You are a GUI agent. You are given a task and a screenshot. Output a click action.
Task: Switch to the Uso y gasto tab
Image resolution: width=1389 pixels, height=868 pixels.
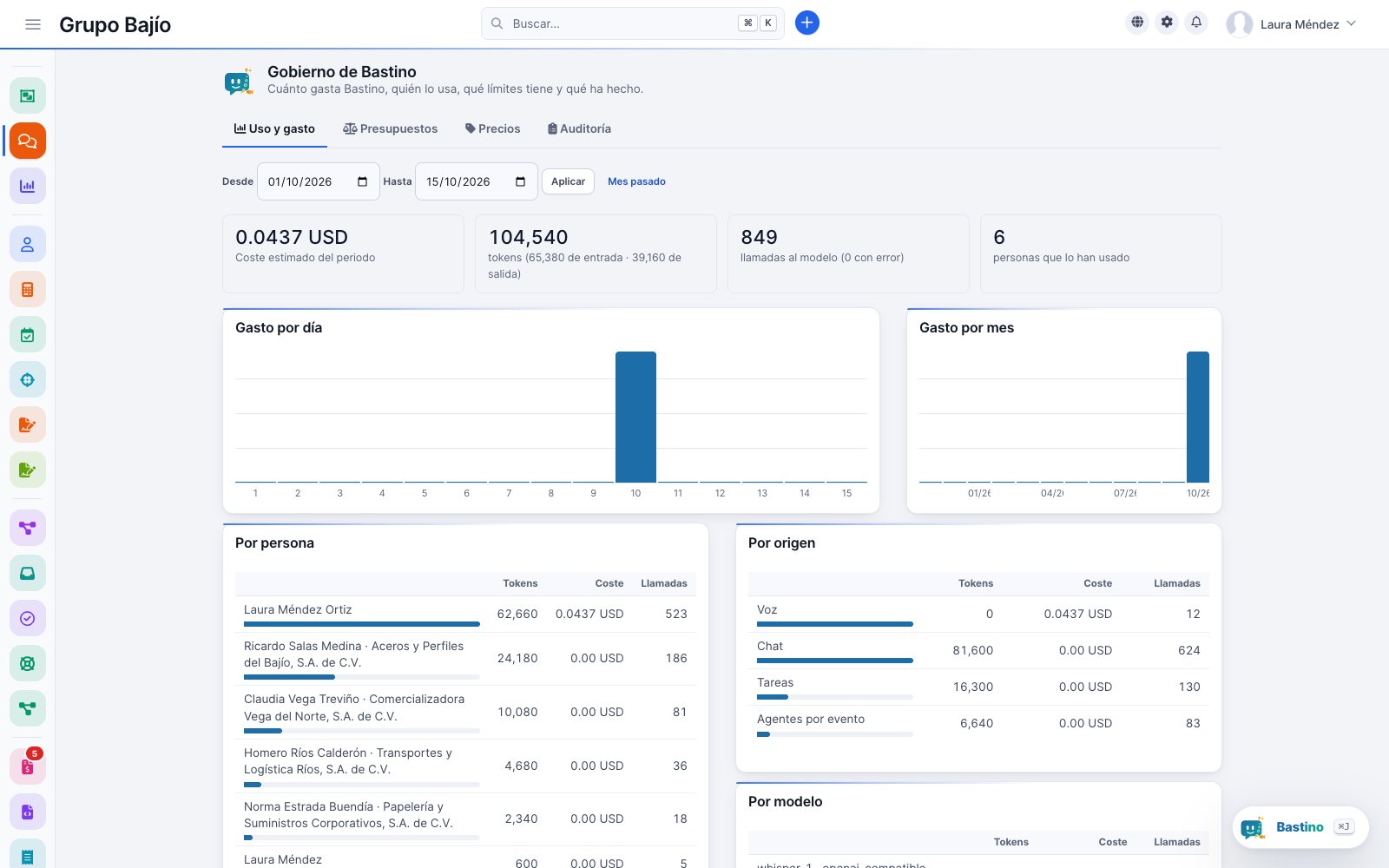point(274,128)
